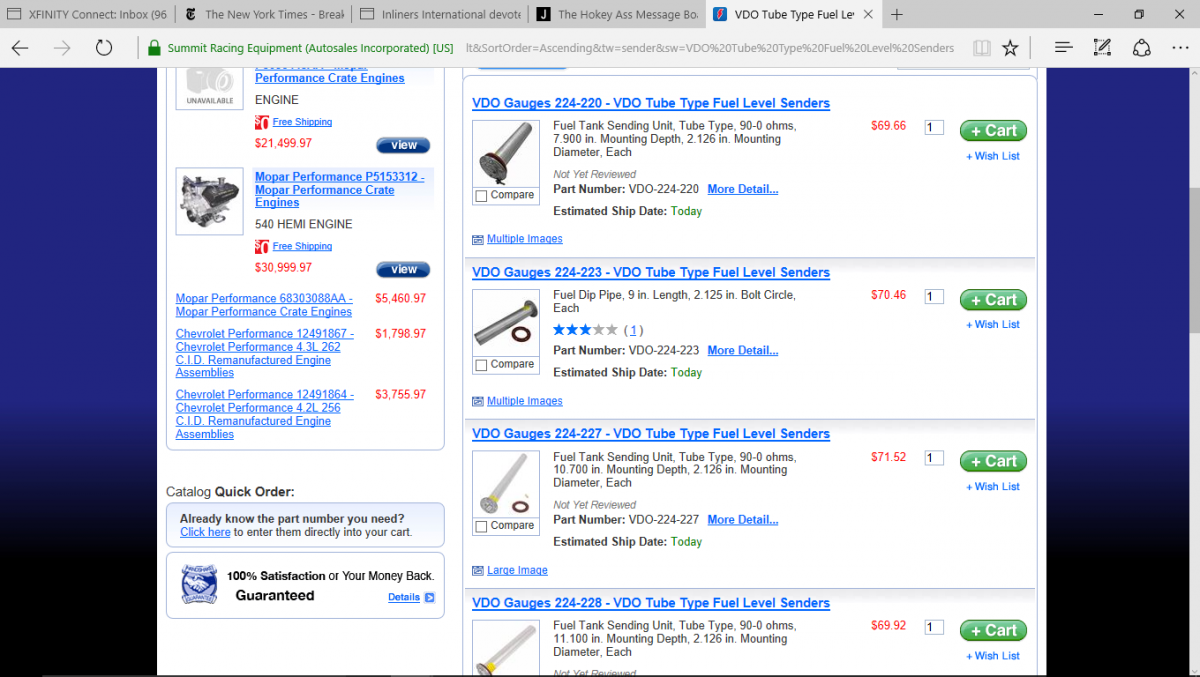This screenshot has width=1200, height=677.
Task: Click quantity field for VDO 224-223
Action: [x=934, y=296]
